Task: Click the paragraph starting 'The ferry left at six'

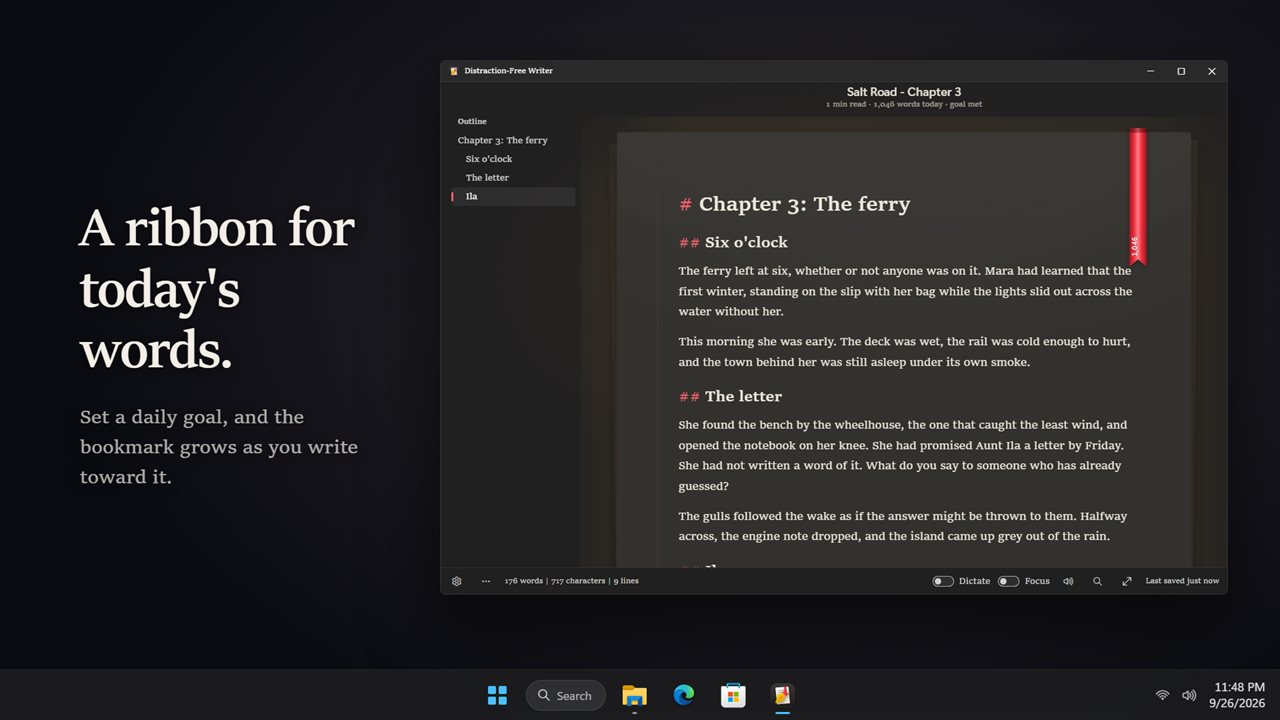Action: pos(905,291)
